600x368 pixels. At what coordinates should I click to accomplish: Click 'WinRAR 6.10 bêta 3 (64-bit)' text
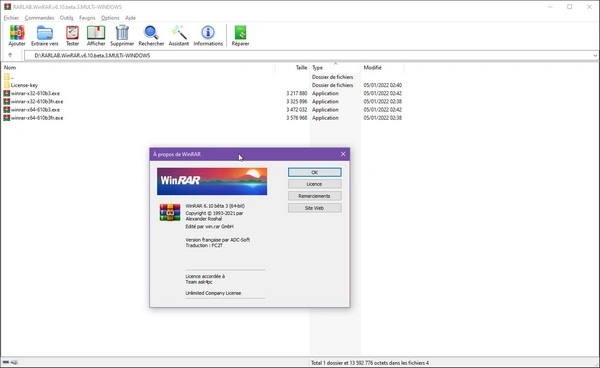click(215, 206)
